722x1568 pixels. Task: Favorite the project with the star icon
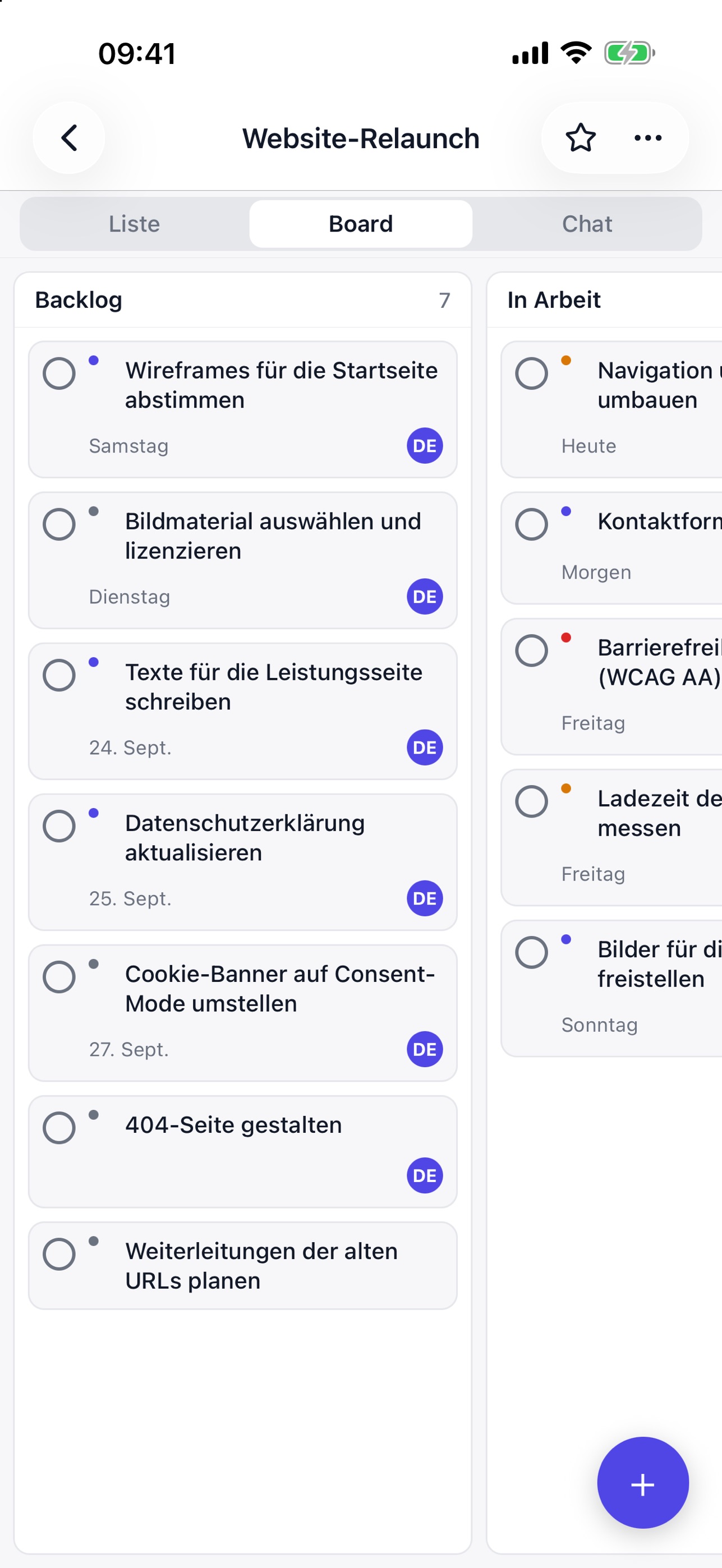tap(581, 137)
